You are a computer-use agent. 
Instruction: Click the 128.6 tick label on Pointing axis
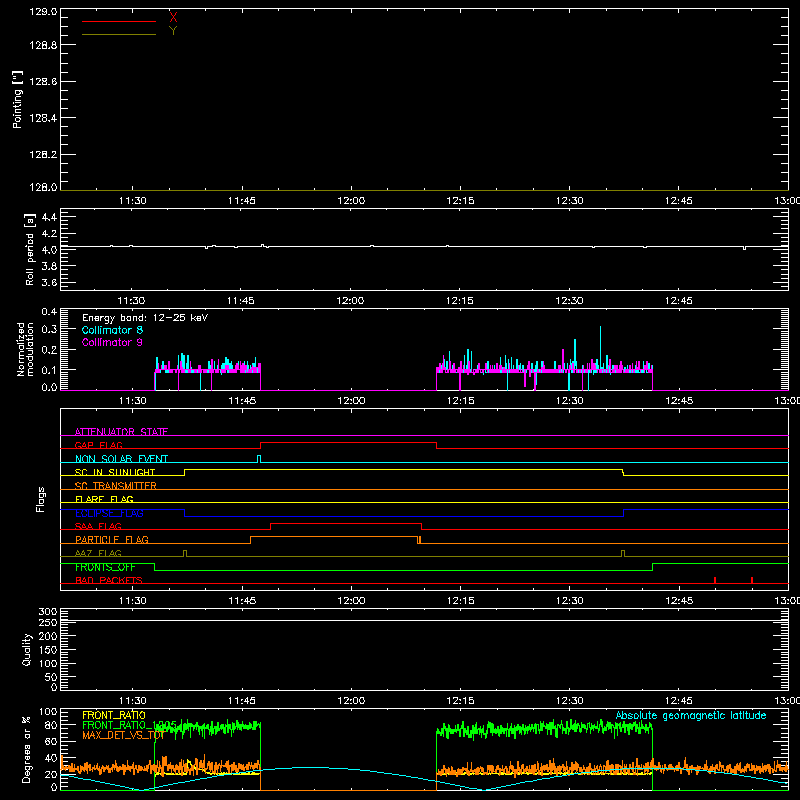pyautogui.click(x=43, y=81)
